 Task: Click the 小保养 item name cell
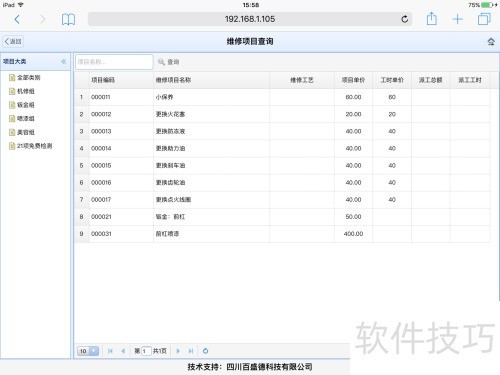click(x=211, y=97)
